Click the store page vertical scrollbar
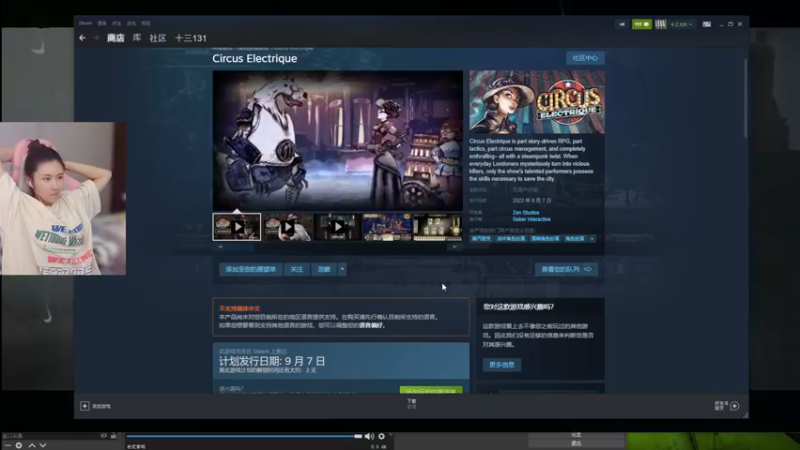 coord(745,98)
